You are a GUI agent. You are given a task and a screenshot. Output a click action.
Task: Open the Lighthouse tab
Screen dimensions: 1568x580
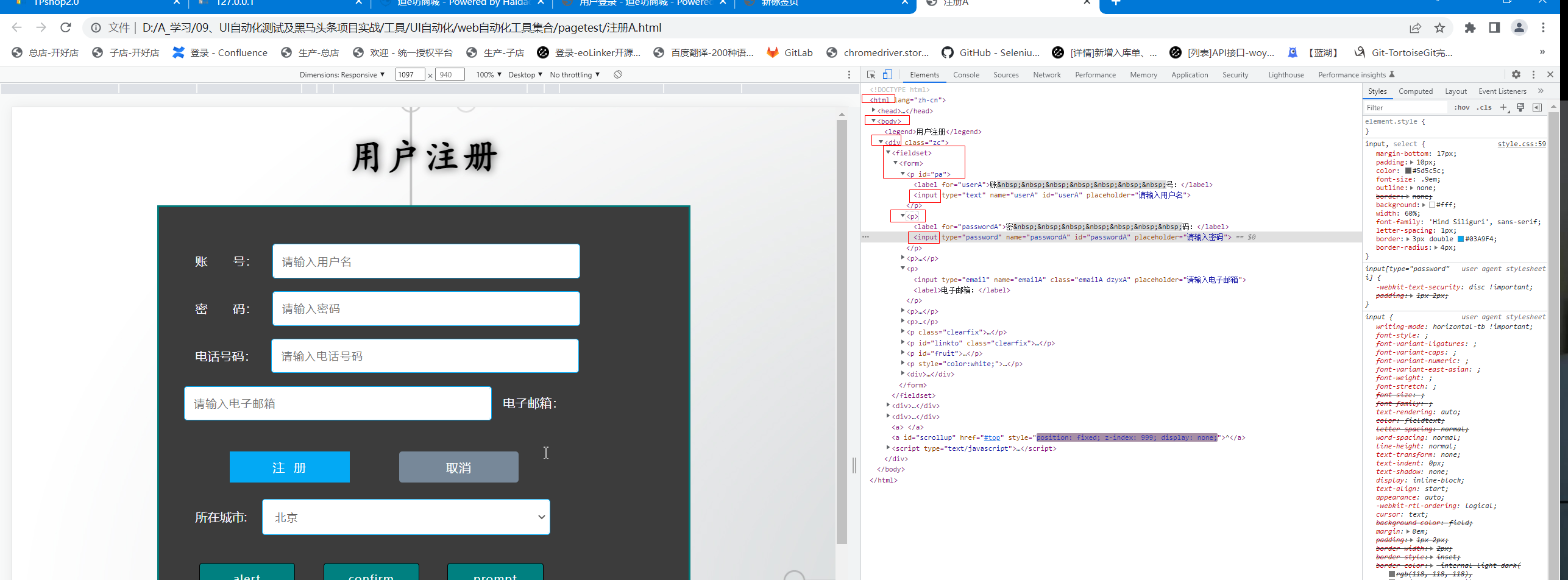[x=1286, y=74]
